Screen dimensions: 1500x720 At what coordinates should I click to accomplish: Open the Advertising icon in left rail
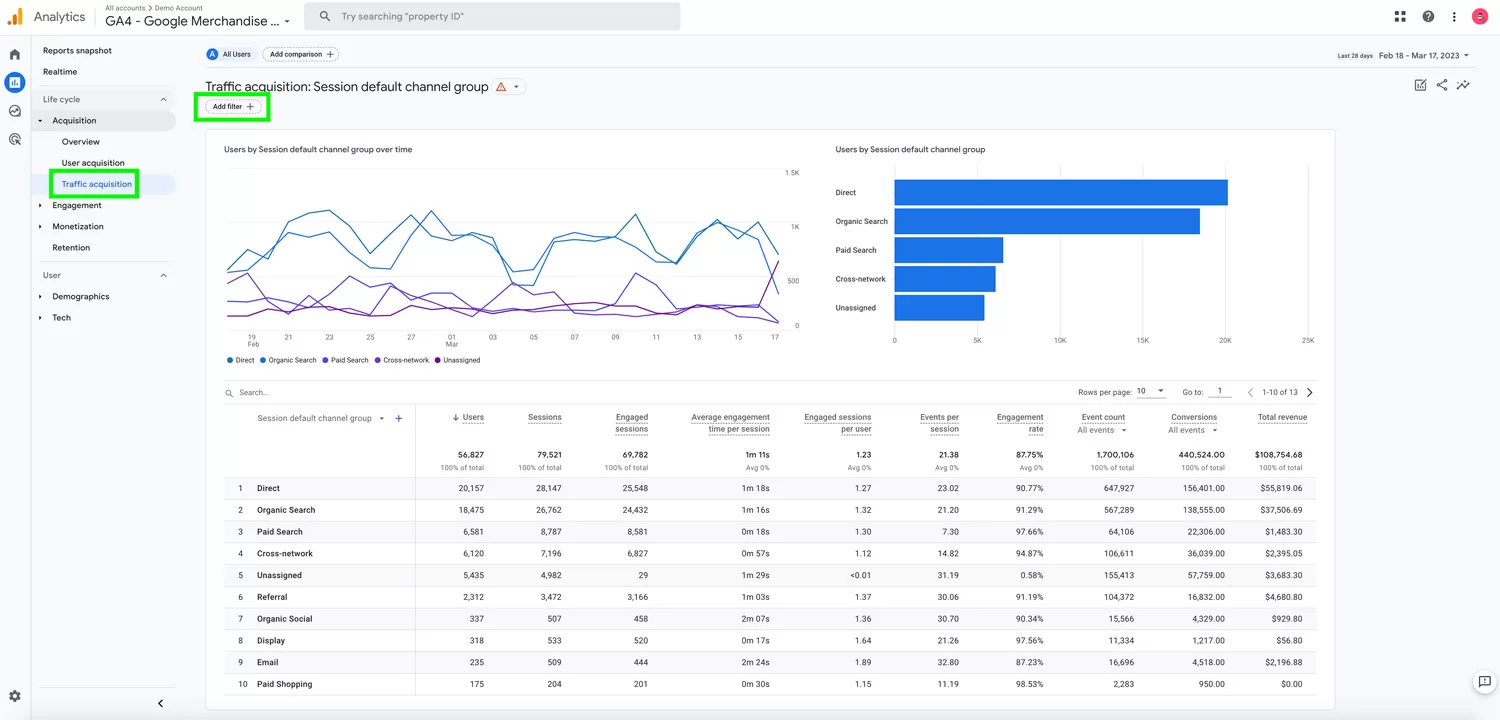[15, 139]
